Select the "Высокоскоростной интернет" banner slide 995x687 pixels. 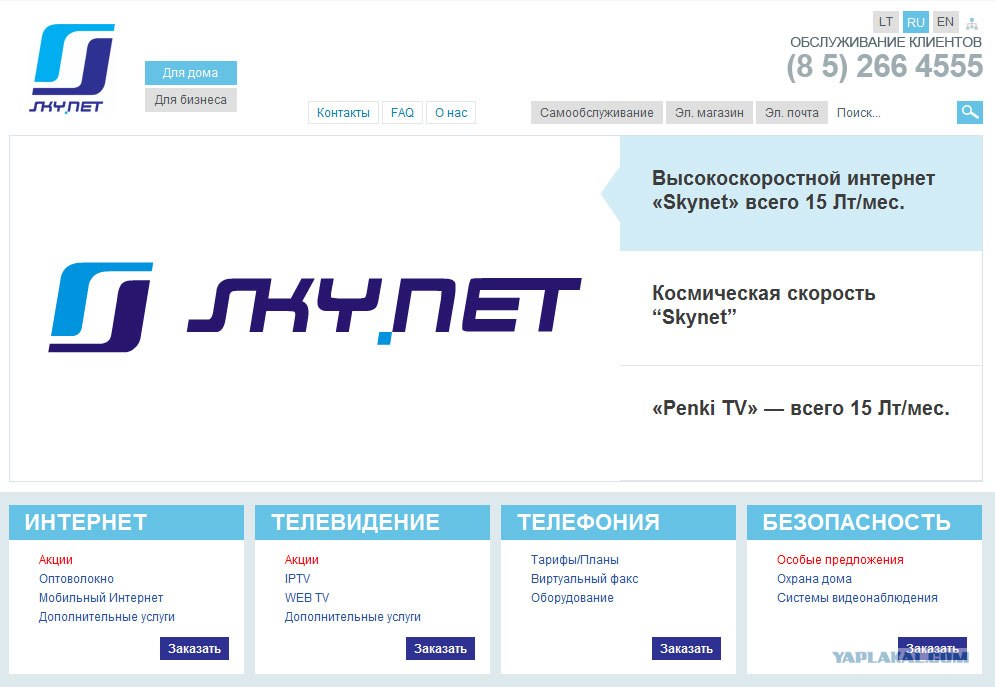coord(801,193)
